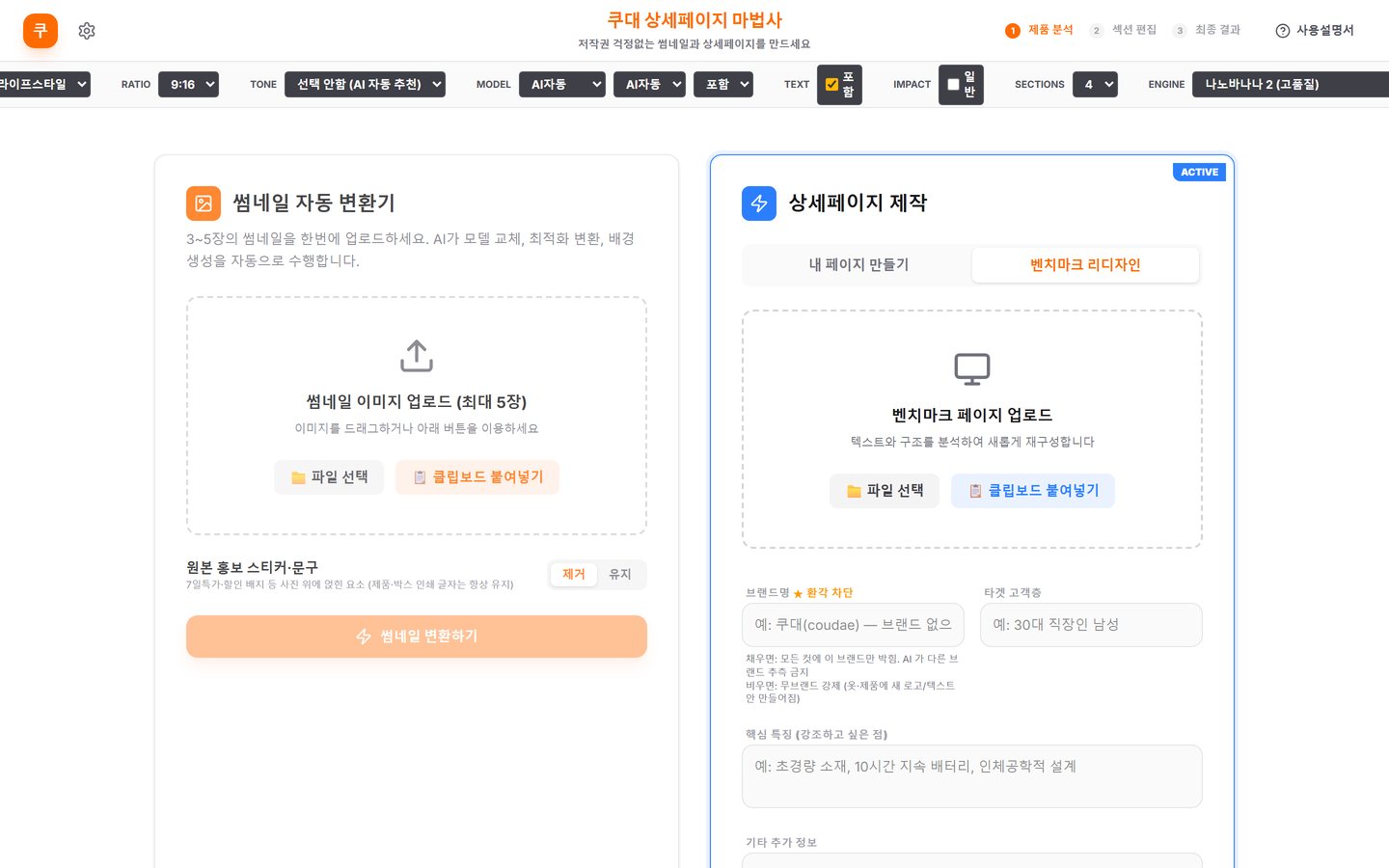Toggle the IMPACT 일반 checkbox
This screenshot has height=868, width=1389.
(x=953, y=85)
